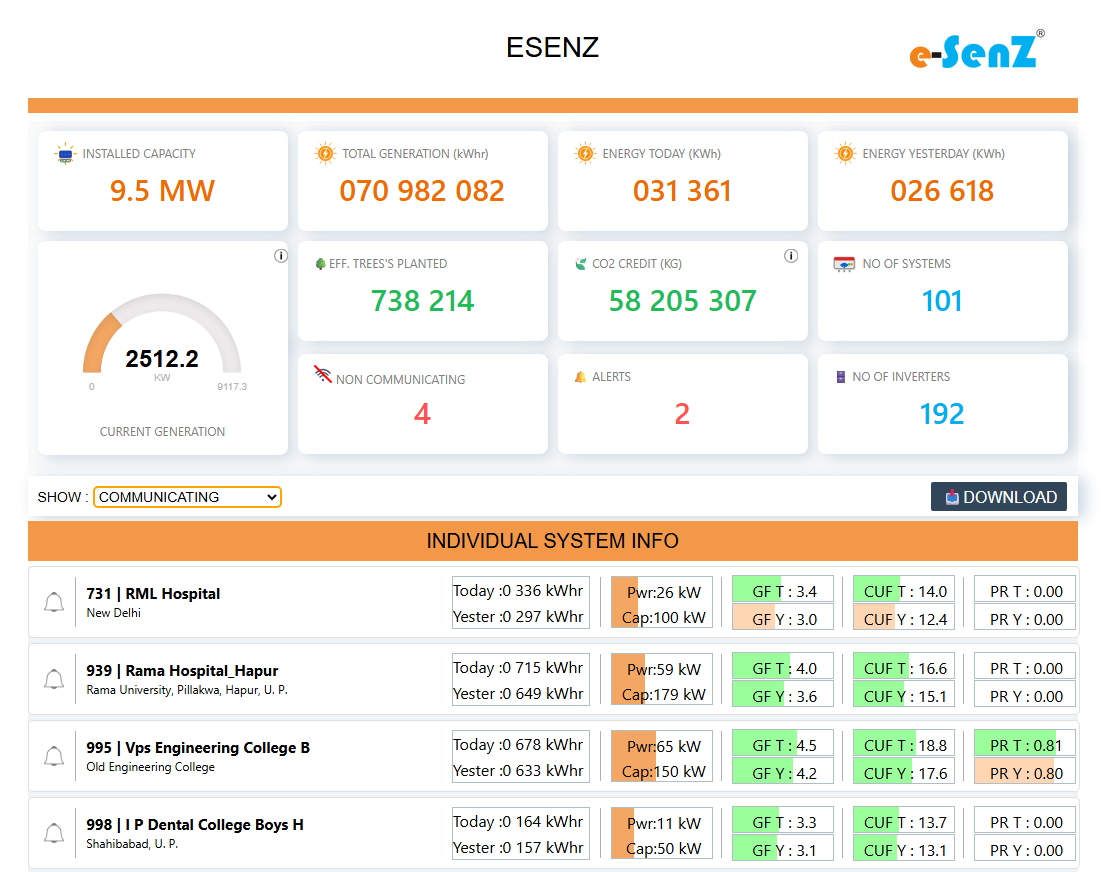Click Pwr:59 kW for Rama Hospital_Hapur
Viewport: 1104px width, 872px height.
coord(662,668)
